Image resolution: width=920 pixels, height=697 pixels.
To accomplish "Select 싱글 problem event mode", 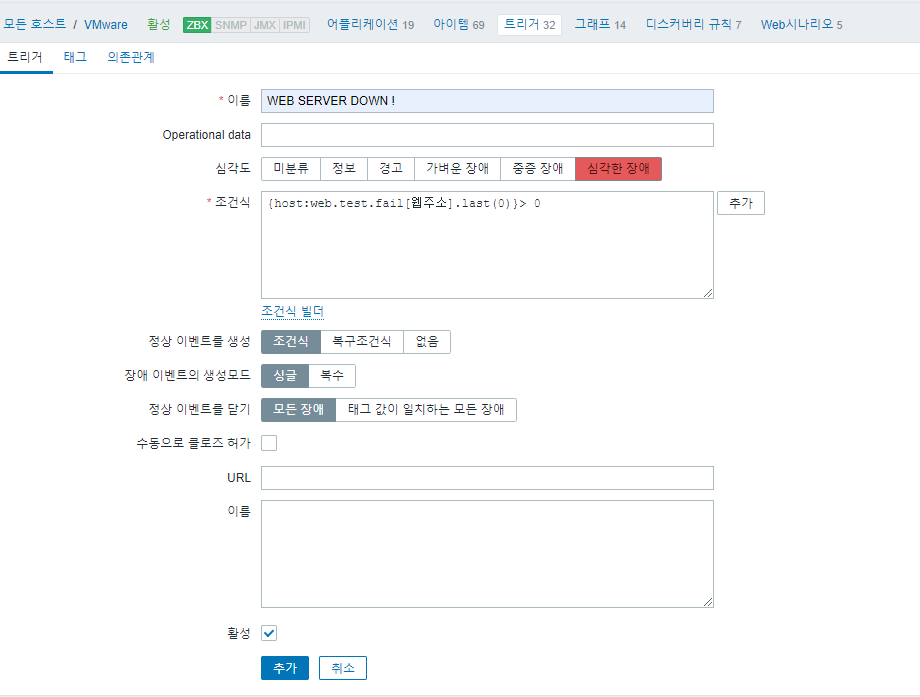I will pyautogui.click(x=285, y=376).
